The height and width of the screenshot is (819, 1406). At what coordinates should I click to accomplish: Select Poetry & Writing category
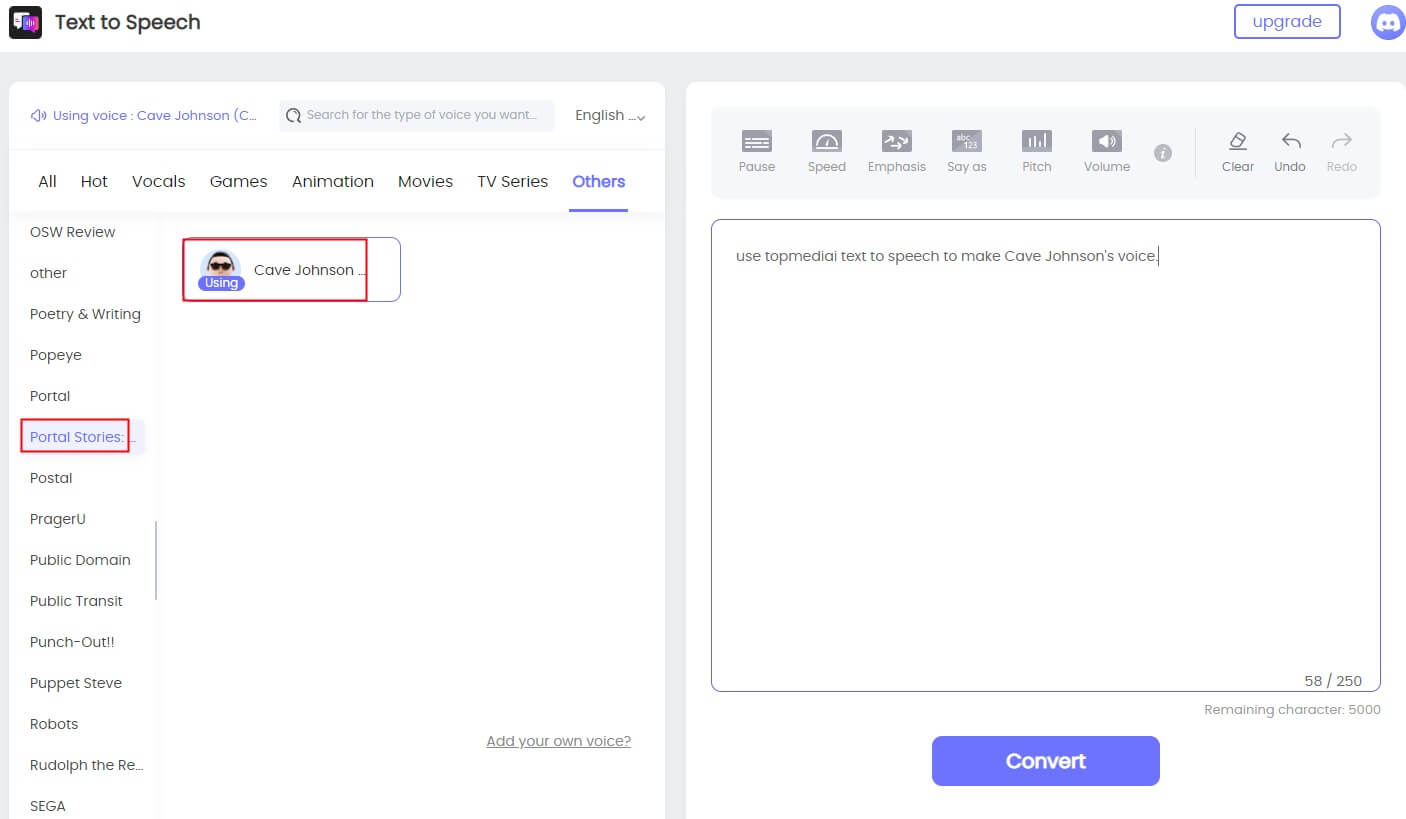point(85,314)
